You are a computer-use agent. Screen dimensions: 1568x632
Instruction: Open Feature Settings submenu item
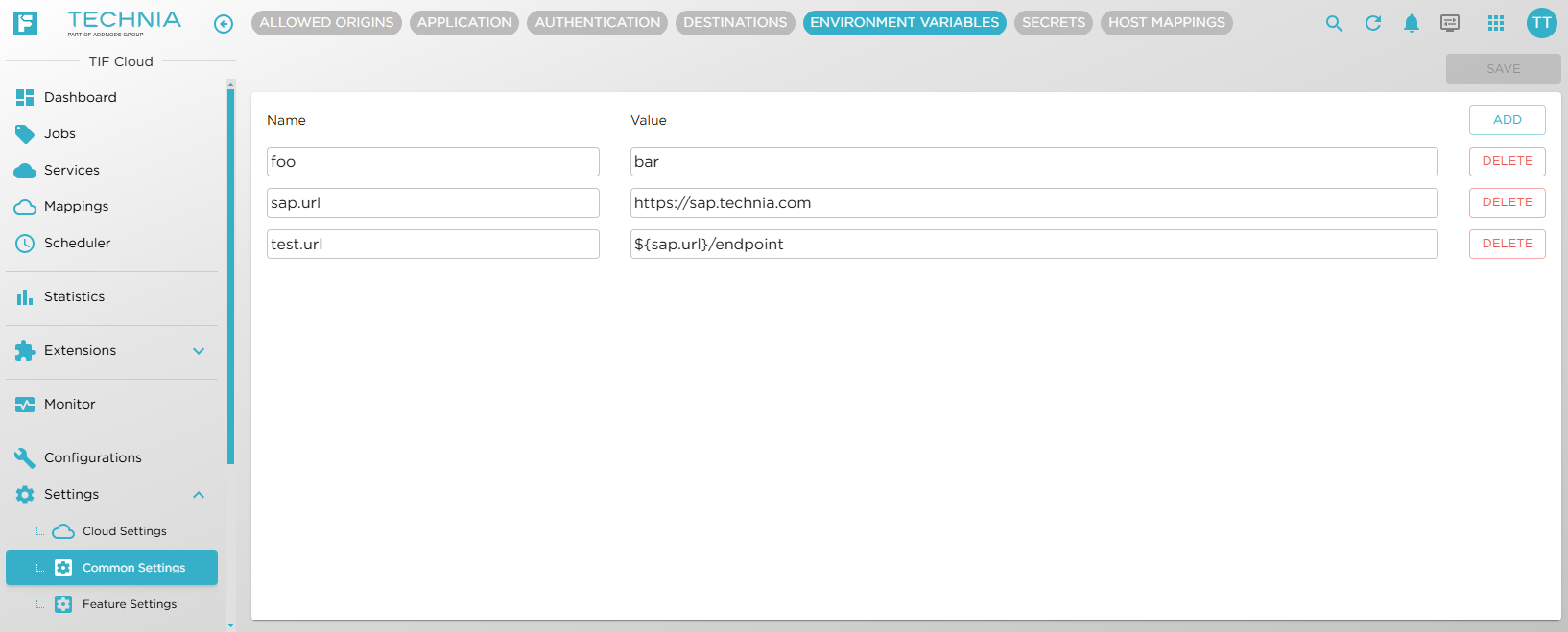tap(111, 604)
